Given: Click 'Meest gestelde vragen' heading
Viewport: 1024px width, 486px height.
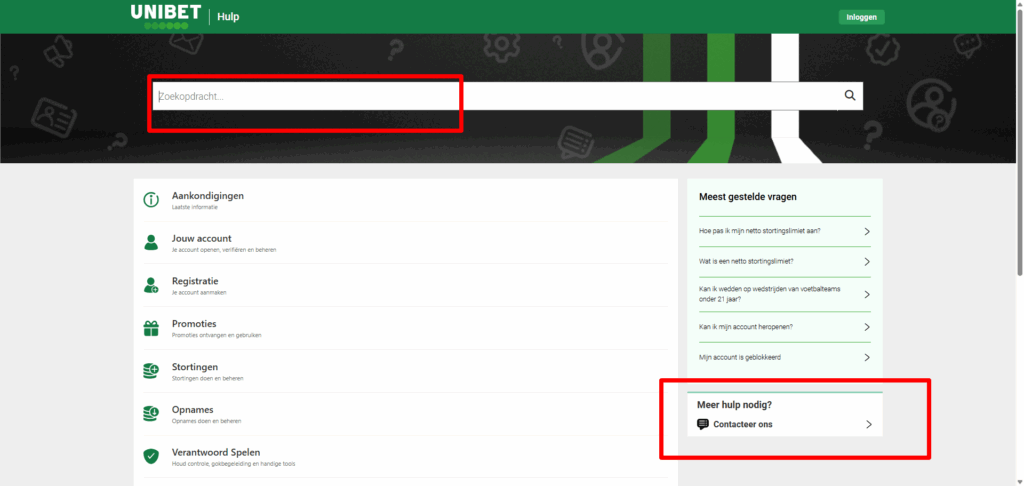Looking at the screenshot, I should (748, 196).
